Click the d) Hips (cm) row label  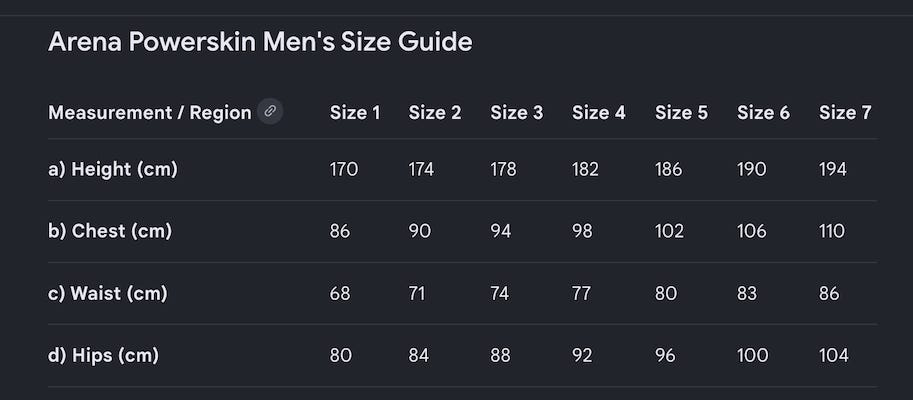click(x=104, y=355)
